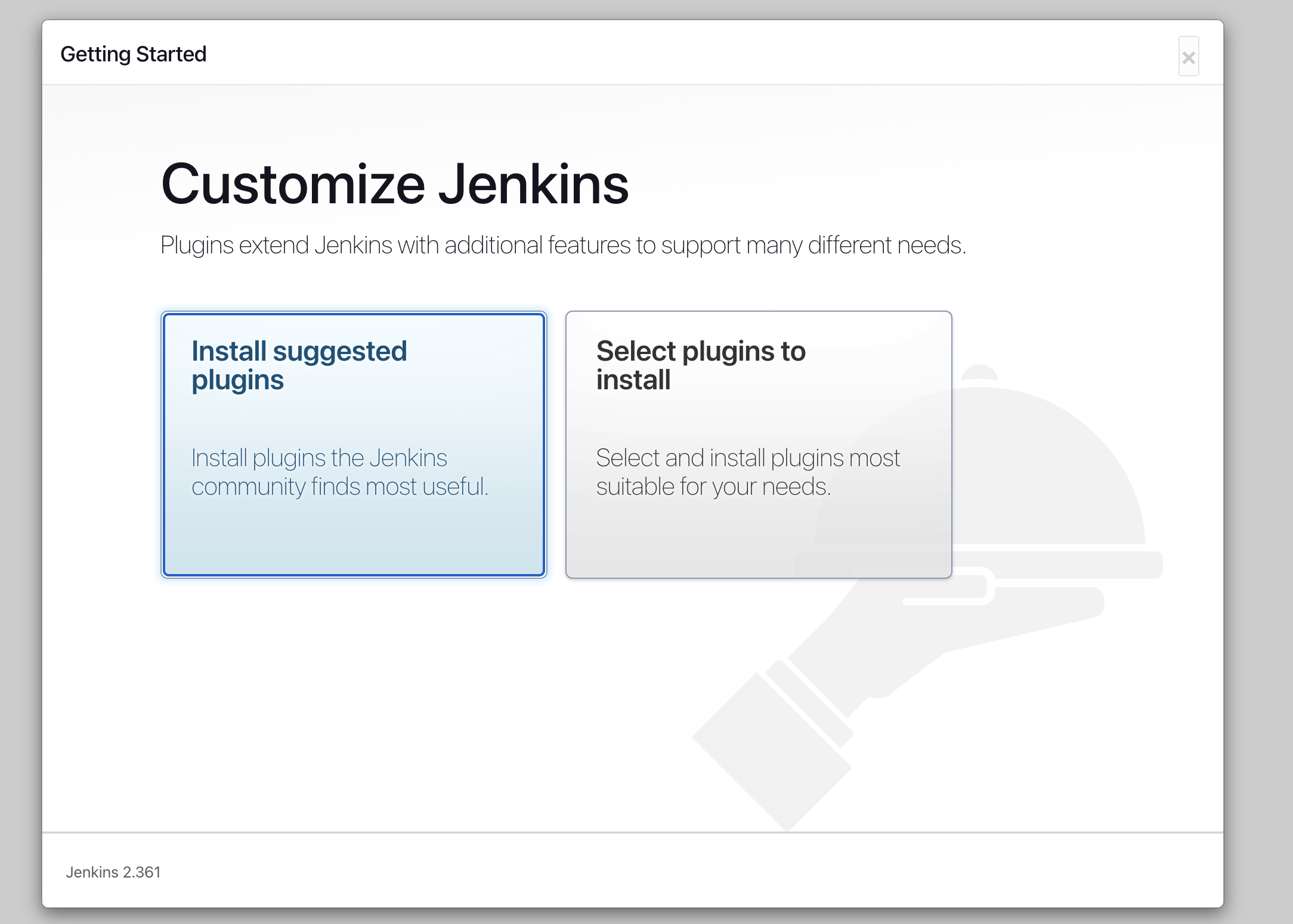This screenshot has height=924, width=1293.
Task: Choose Select plugins to install option
Action: coord(759,445)
